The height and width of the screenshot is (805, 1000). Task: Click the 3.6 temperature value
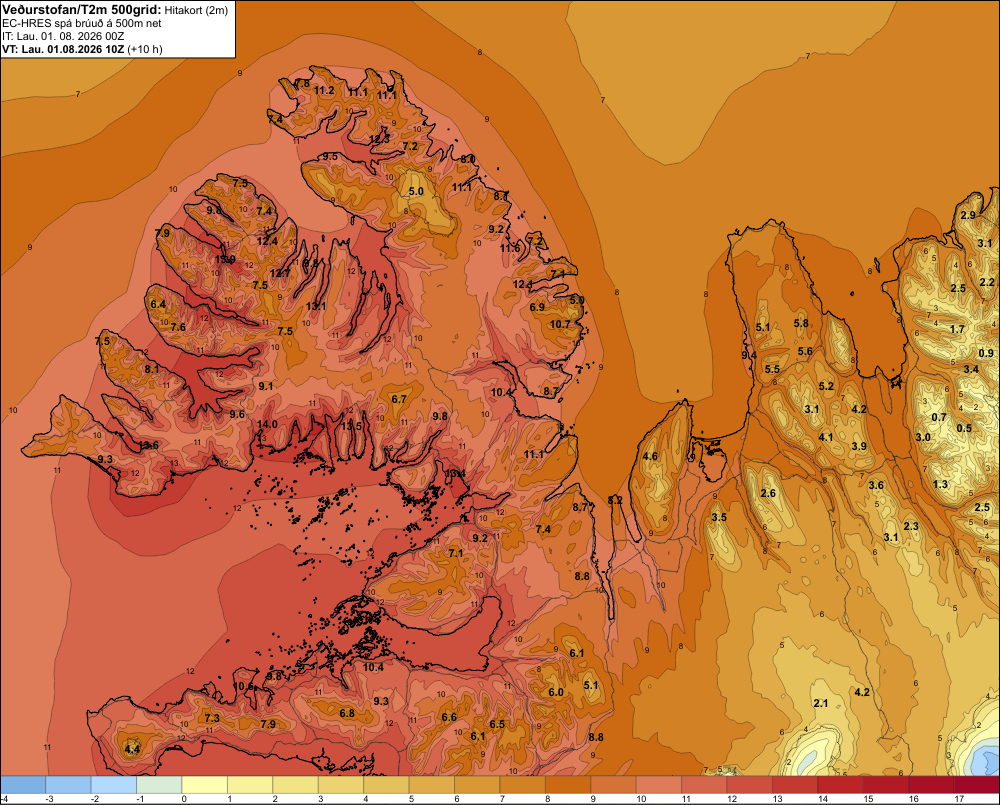click(x=876, y=485)
